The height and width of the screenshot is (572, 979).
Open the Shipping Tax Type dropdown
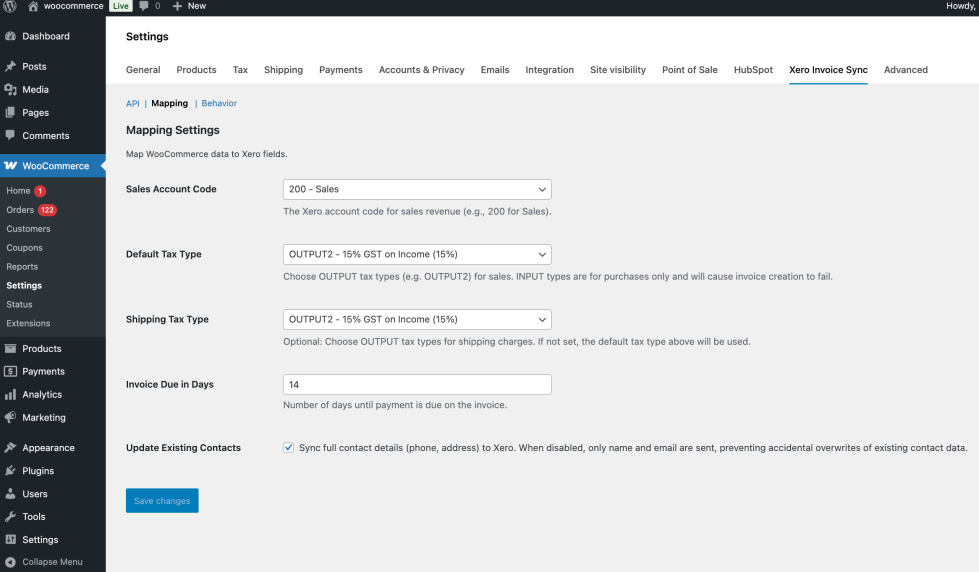(417, 319)
